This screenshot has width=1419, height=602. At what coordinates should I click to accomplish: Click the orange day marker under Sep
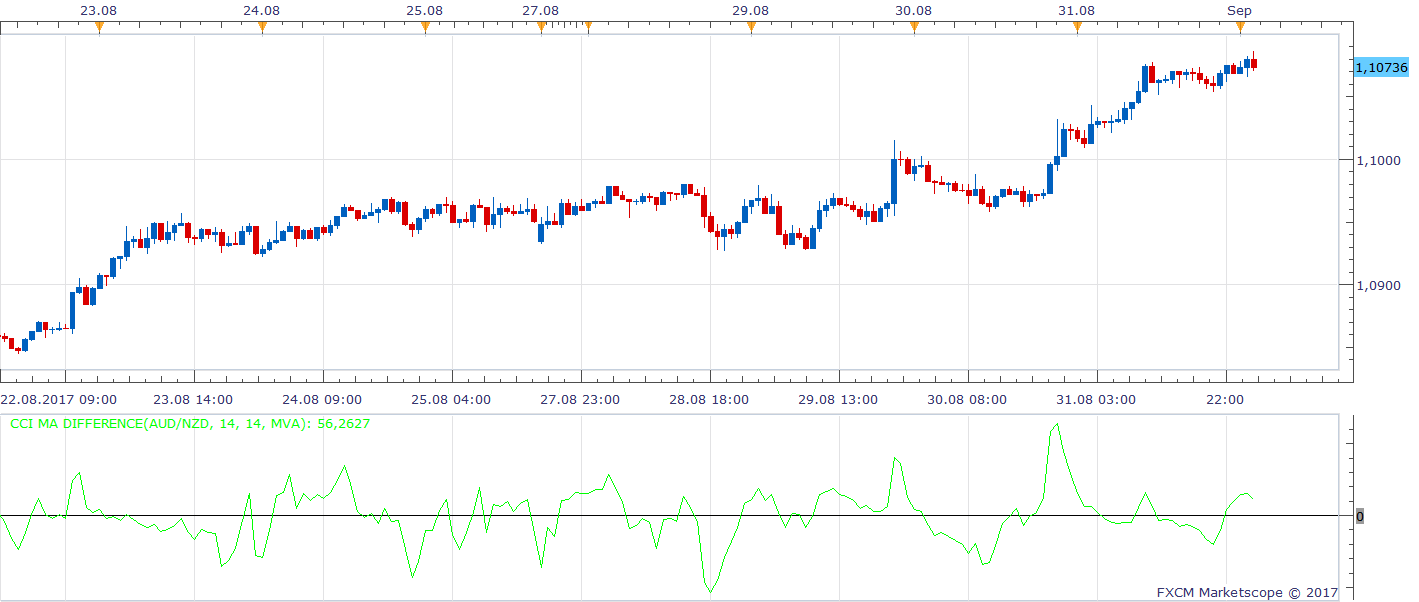pyautogui.click(x=1240, y=27)
